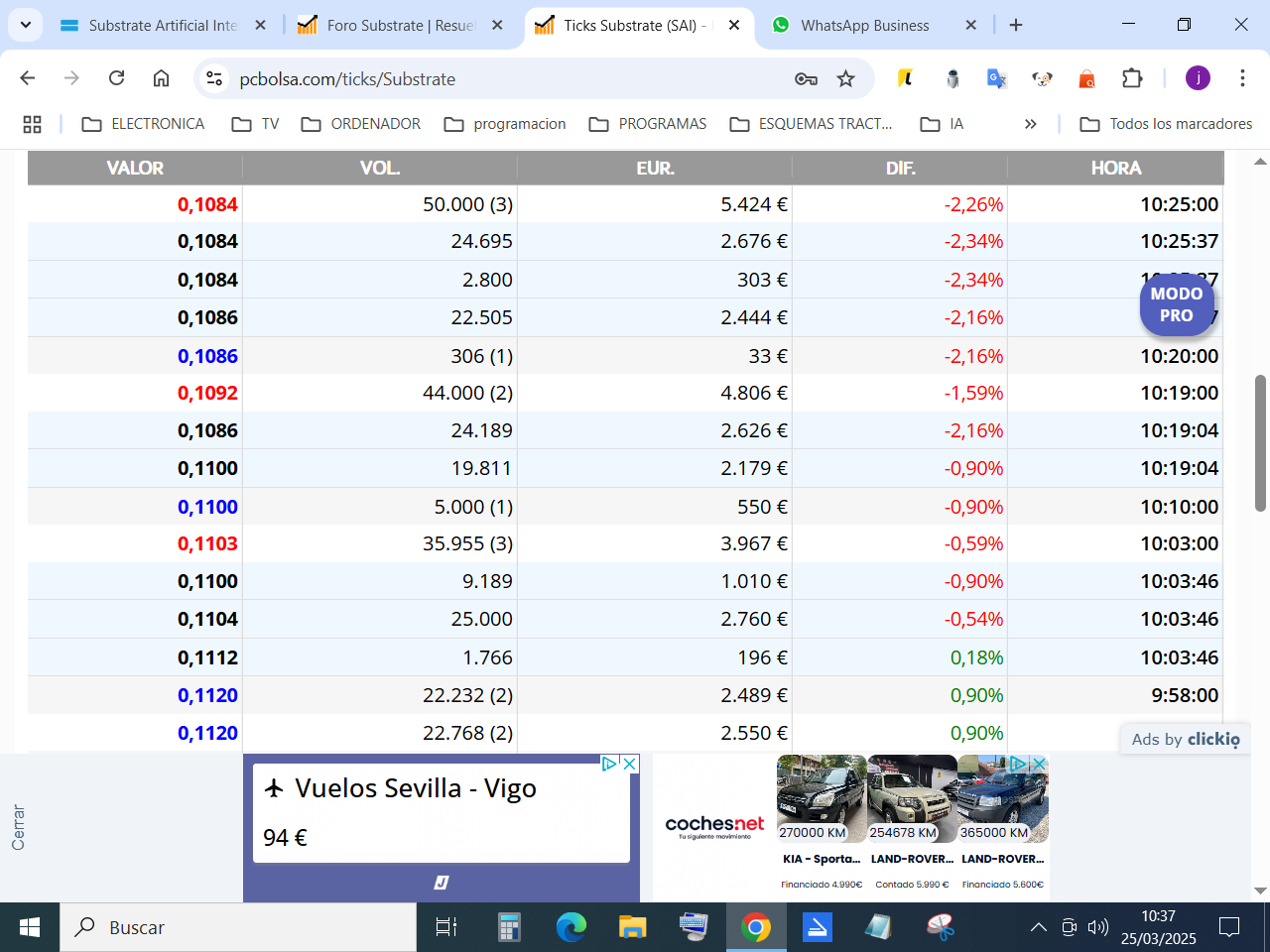Open the Chrome extensions puzzle icon
Viewport: 1270px width, 952px height.
click(1132, 78)
